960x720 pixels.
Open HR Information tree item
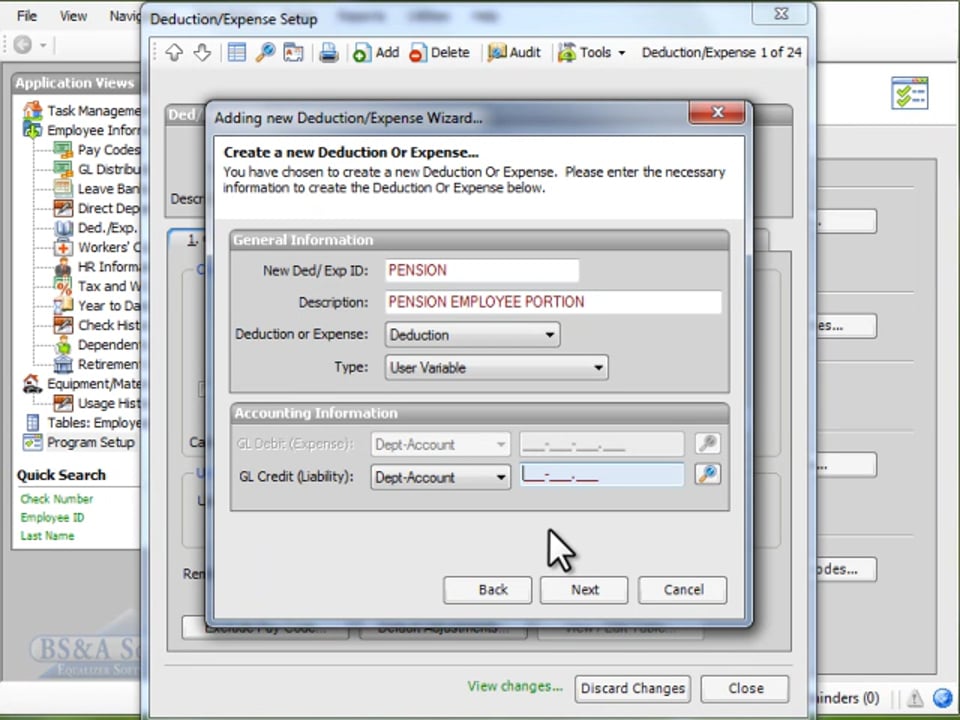point(97,267)
